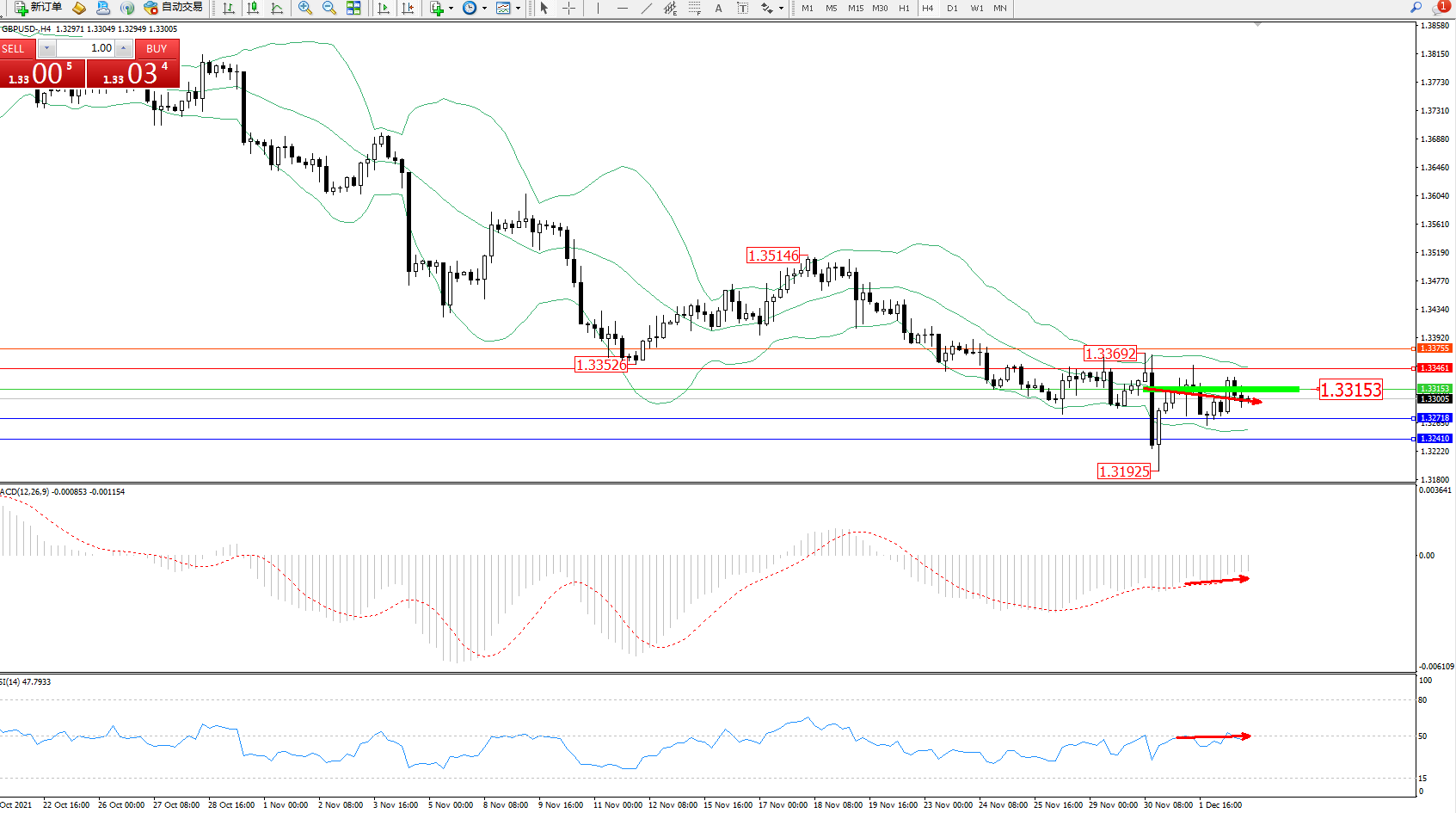Select the line chart type icon
This screenshot has height=813, width=1456.
pos(277,8)
